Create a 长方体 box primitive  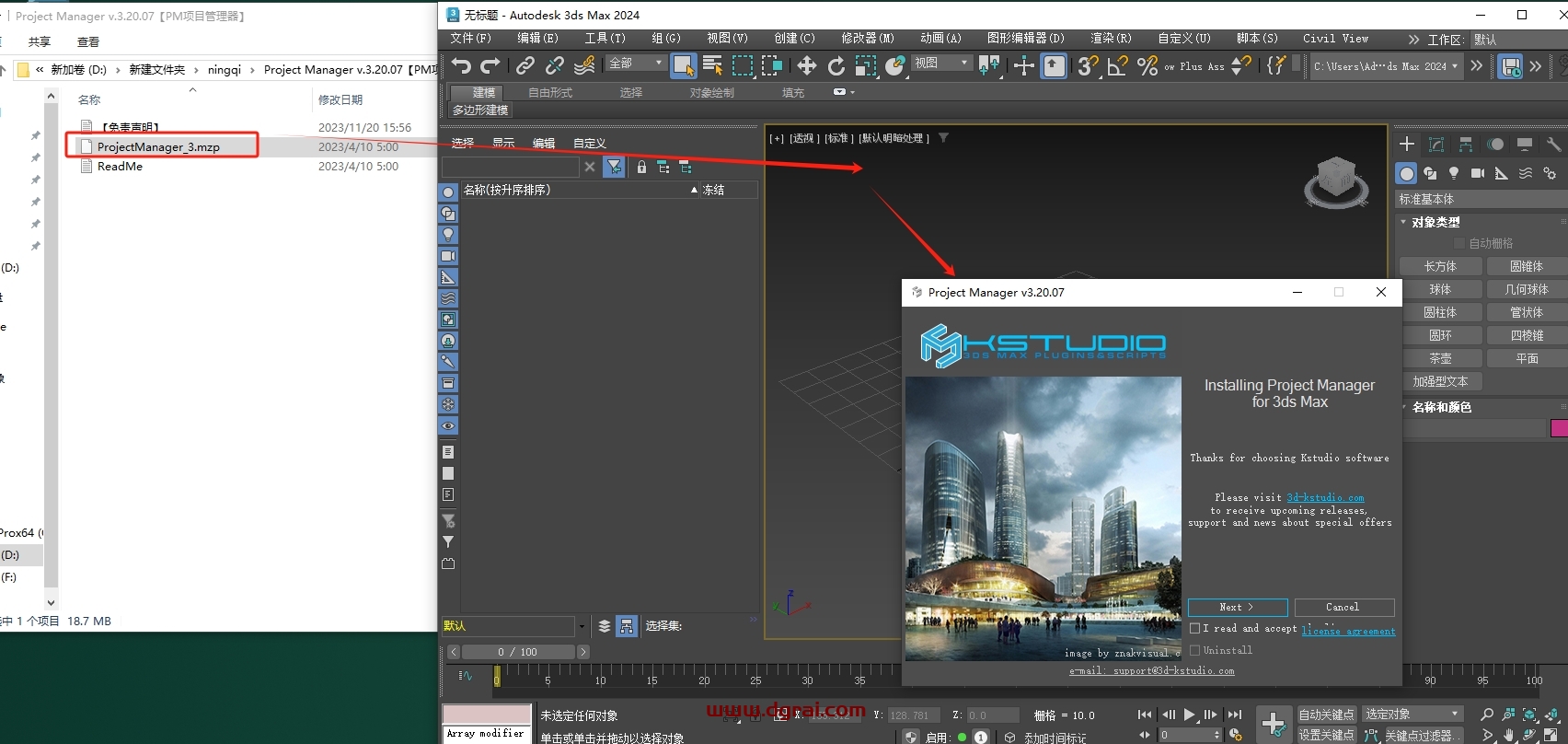pos(1440,266)
